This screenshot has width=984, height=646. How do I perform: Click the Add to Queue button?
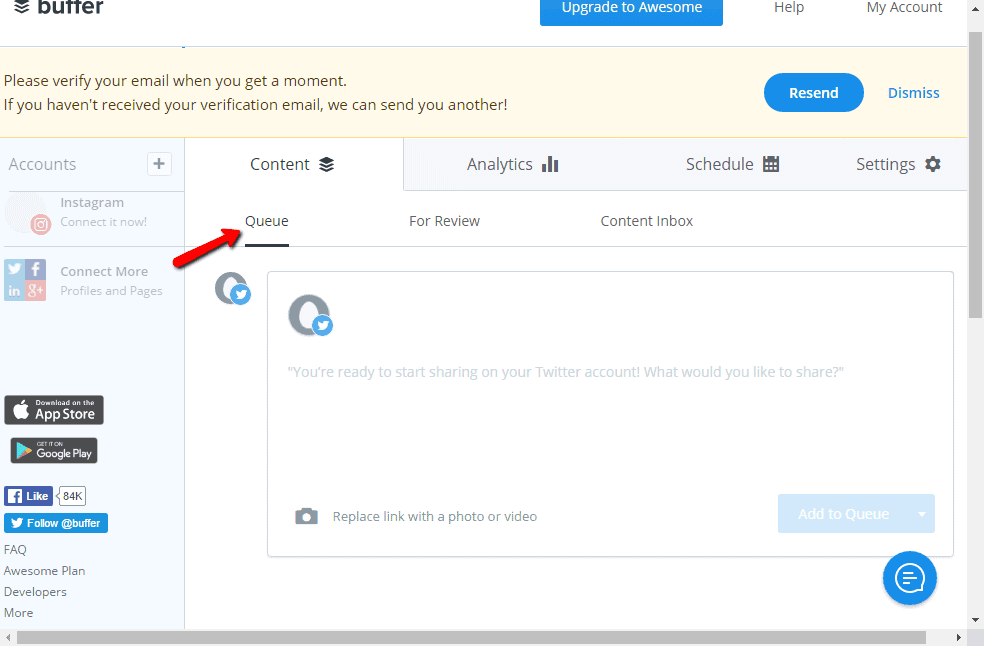(x=843, y=514)
